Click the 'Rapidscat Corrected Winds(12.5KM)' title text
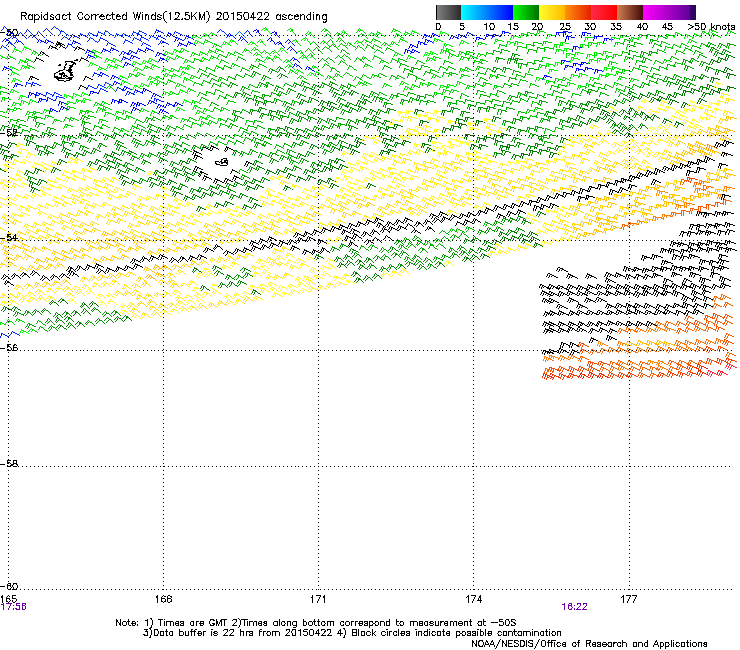This screenshot has height=650, width=740. [115, 17]
